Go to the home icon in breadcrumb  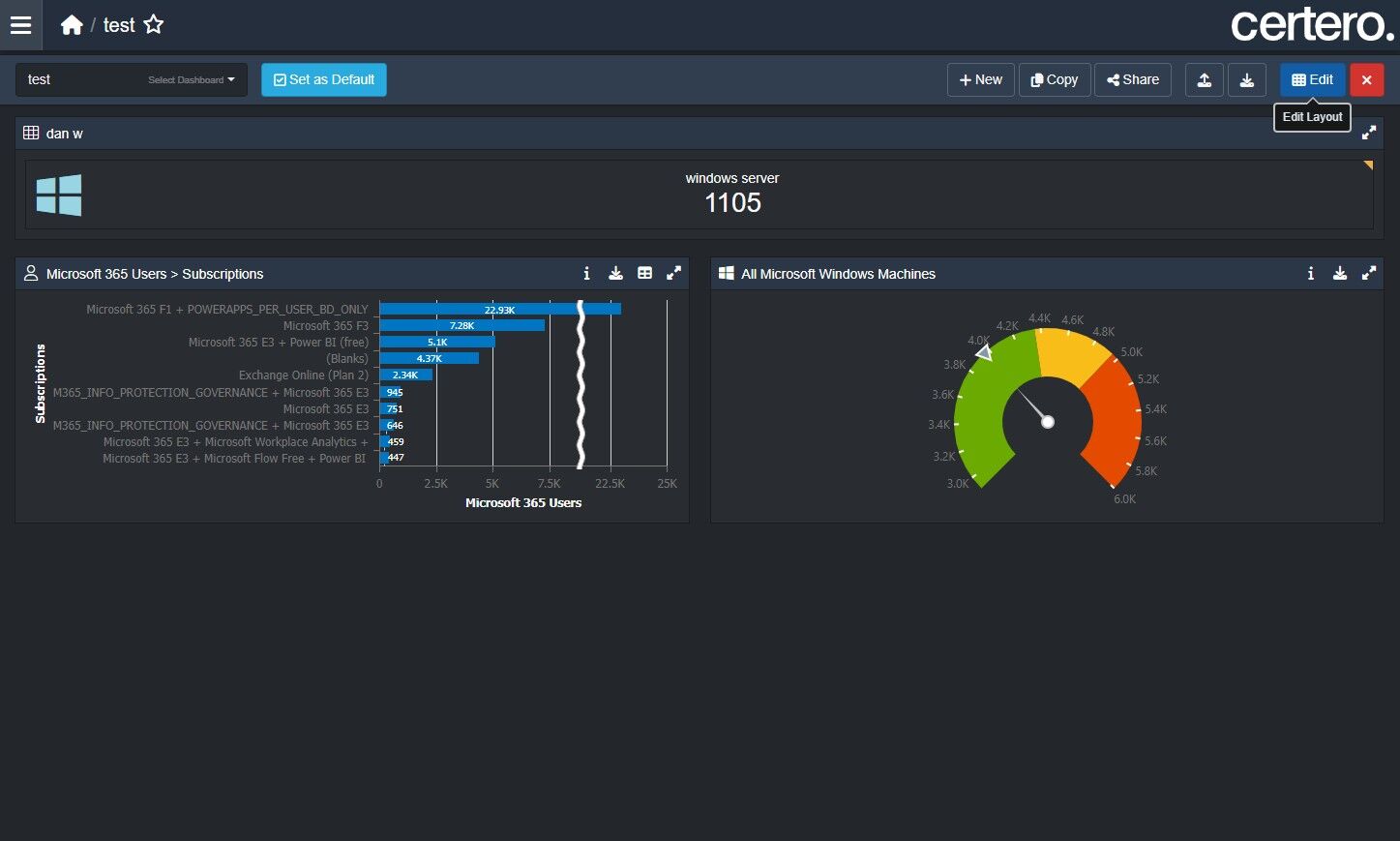point(72,25)
